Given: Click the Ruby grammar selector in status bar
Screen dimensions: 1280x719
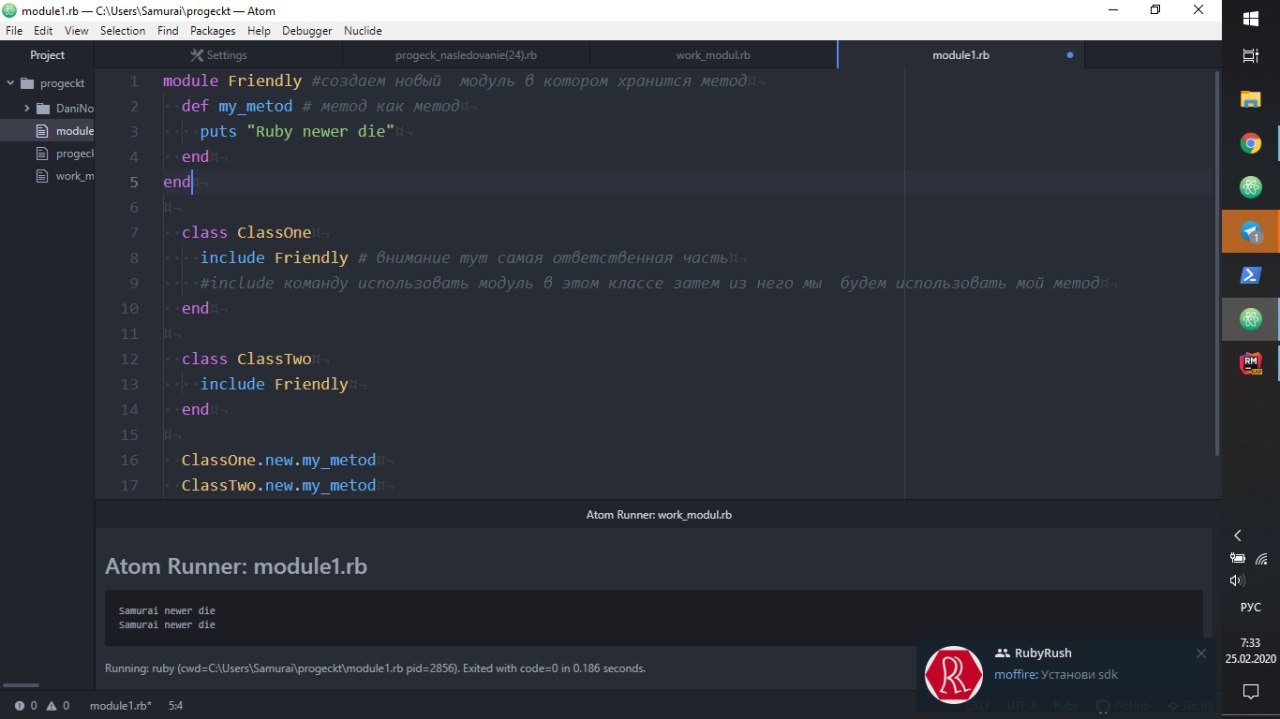Looking at the screenshot, I should point(1066,705).
